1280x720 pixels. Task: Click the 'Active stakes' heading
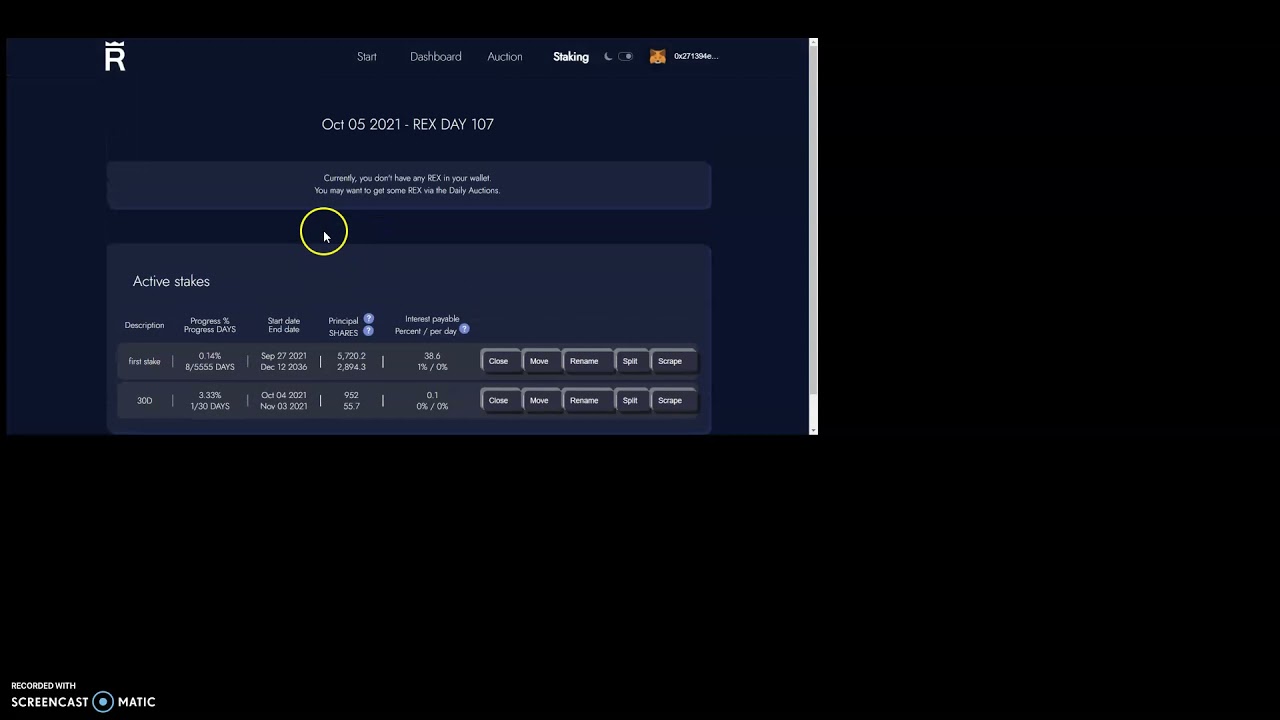pyautogui.click(x=171, y=281)
